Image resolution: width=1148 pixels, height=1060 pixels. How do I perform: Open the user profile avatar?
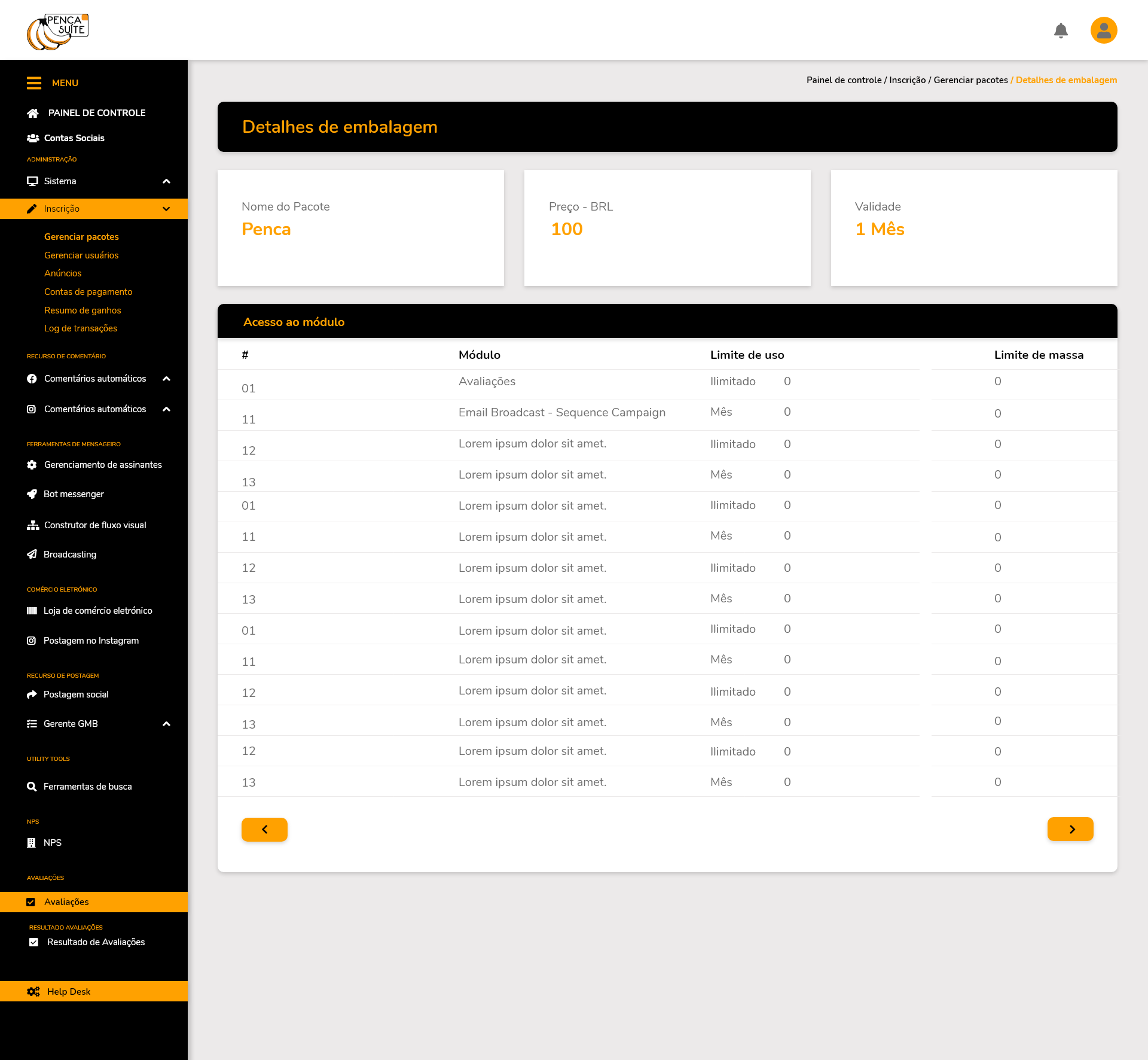click(1104, 31)
